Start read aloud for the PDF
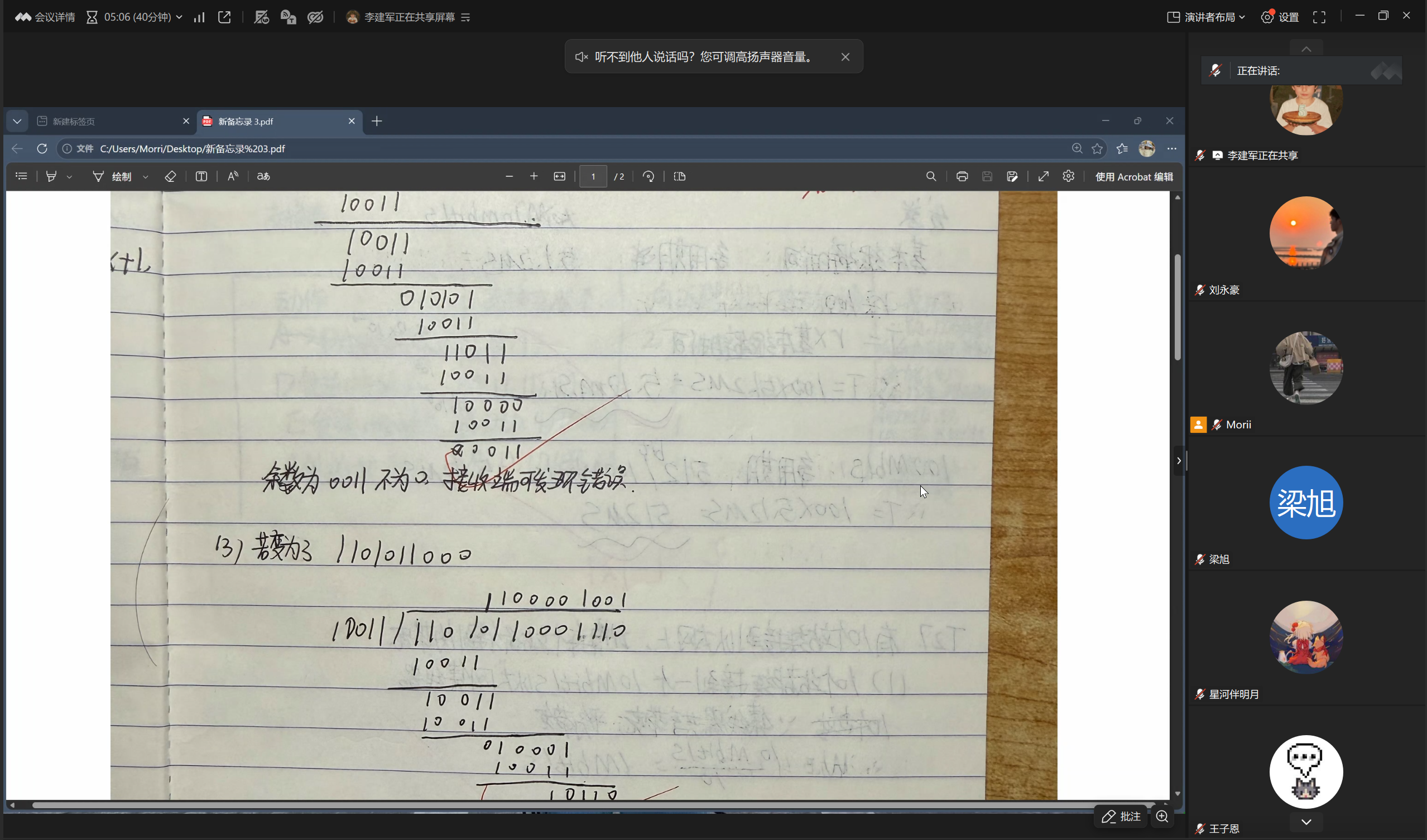This screenshot has height=840, width=1427. pyautogui.click(x=233, y=176)
